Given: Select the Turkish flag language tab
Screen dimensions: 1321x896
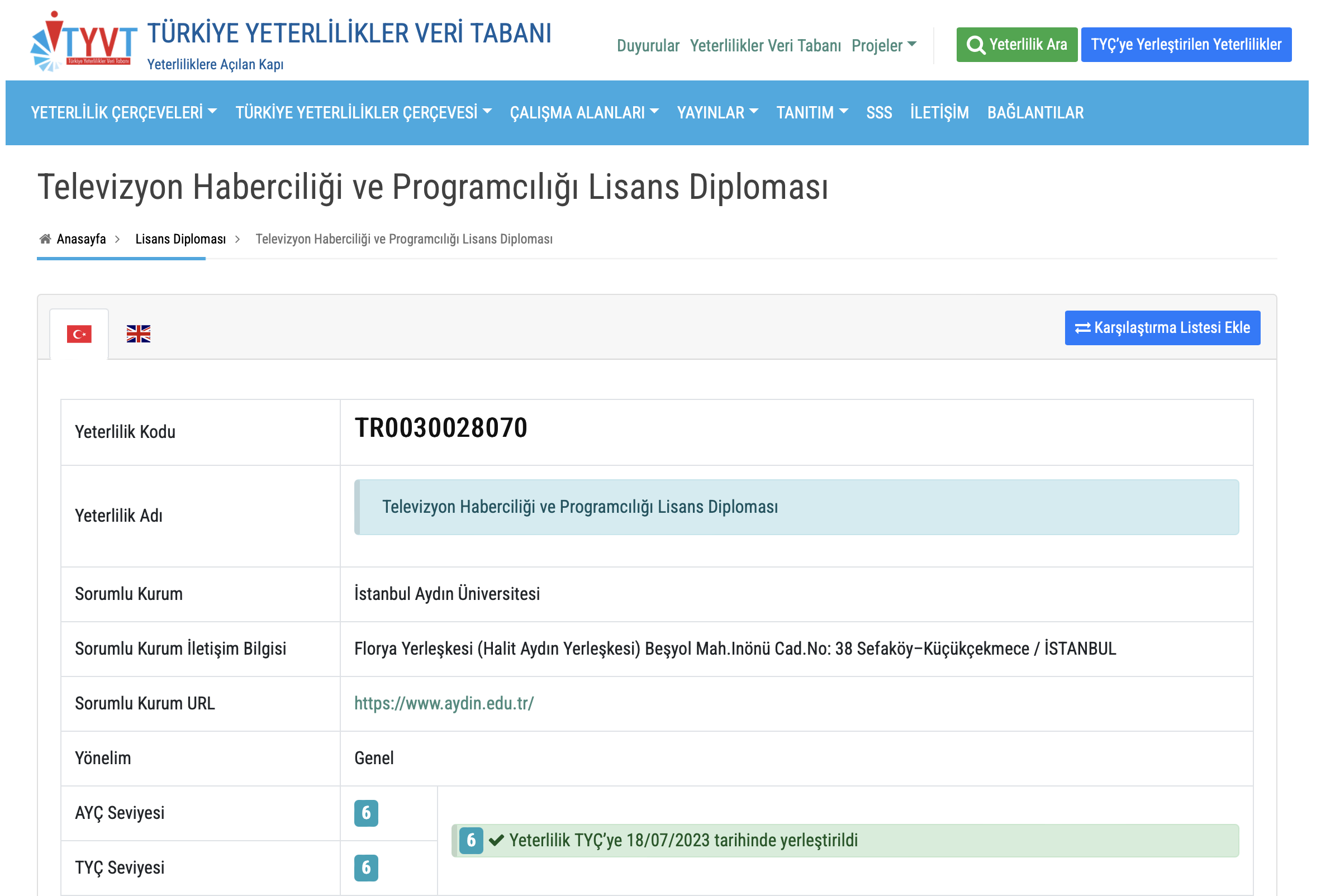Looking at the screenshot, I should (x=79, y=335).
